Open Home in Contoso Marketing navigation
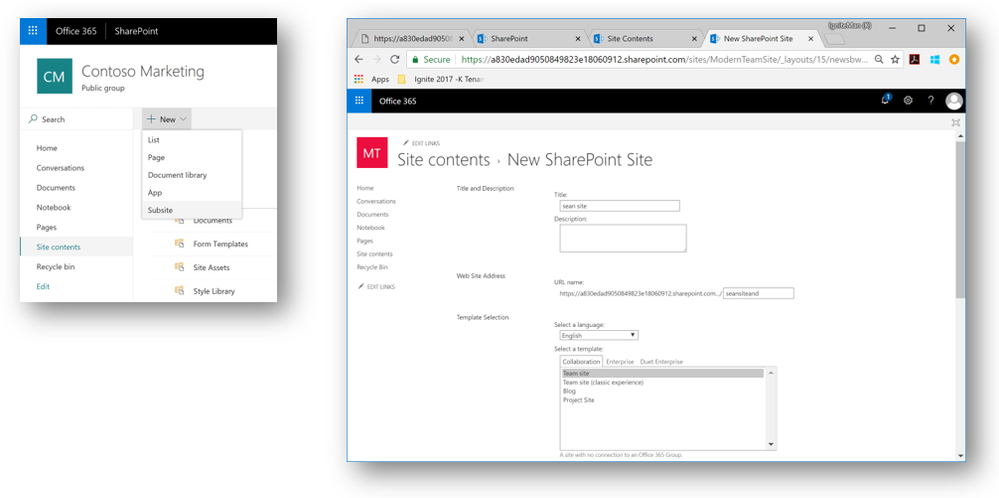This screenshot has width=999, height=498. click(47, 148)
